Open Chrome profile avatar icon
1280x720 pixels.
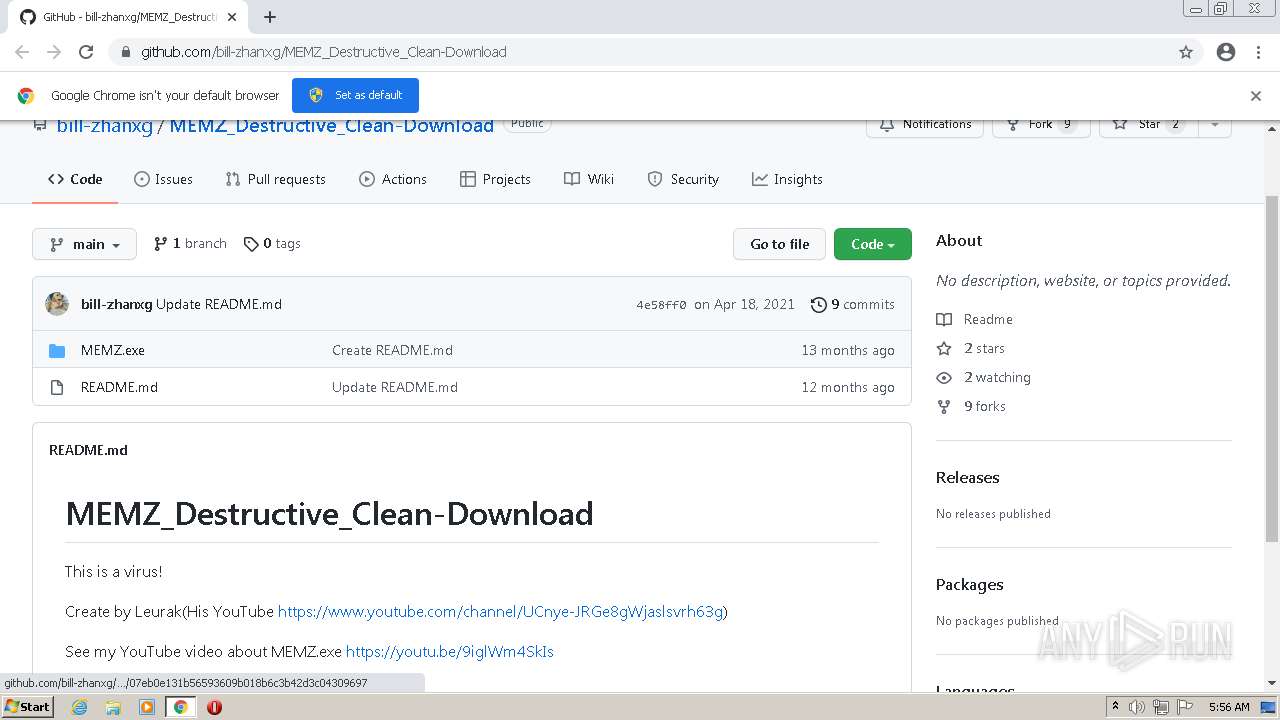[1226, 52]
